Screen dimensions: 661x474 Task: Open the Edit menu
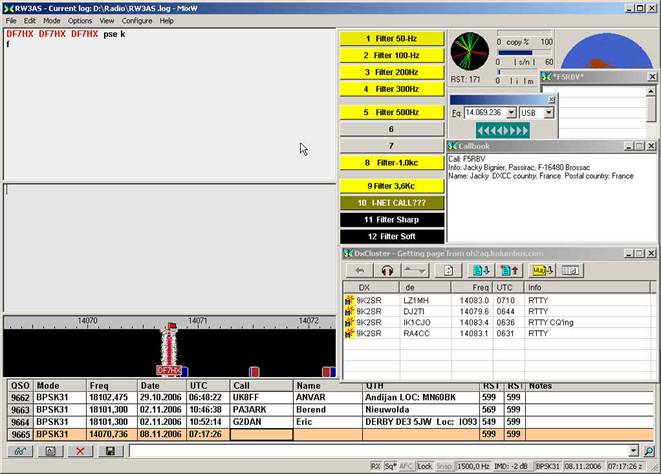point(30,21)
